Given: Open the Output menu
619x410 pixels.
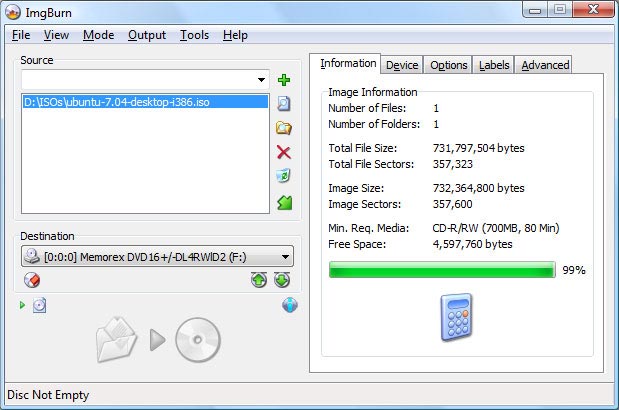Looking at the screenshot, I should 147,35.
